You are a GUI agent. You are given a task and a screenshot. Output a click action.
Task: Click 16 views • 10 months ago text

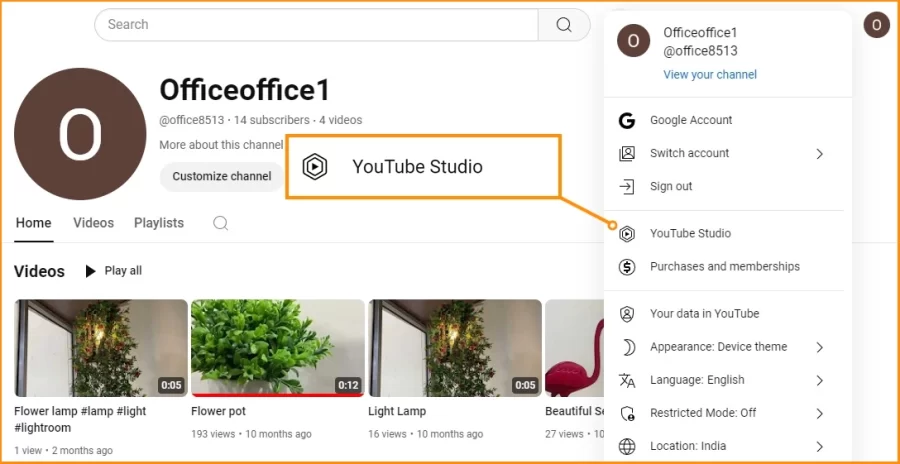pyautogui.click(x=425, y=434)
